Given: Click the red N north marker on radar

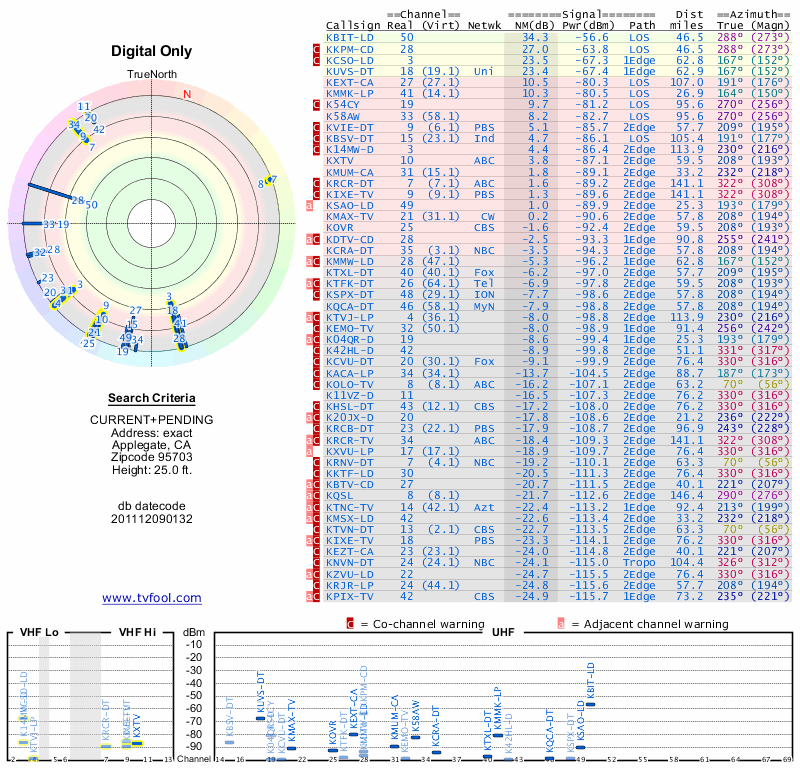Looking at the screenshot, I should tap(186, 95).
